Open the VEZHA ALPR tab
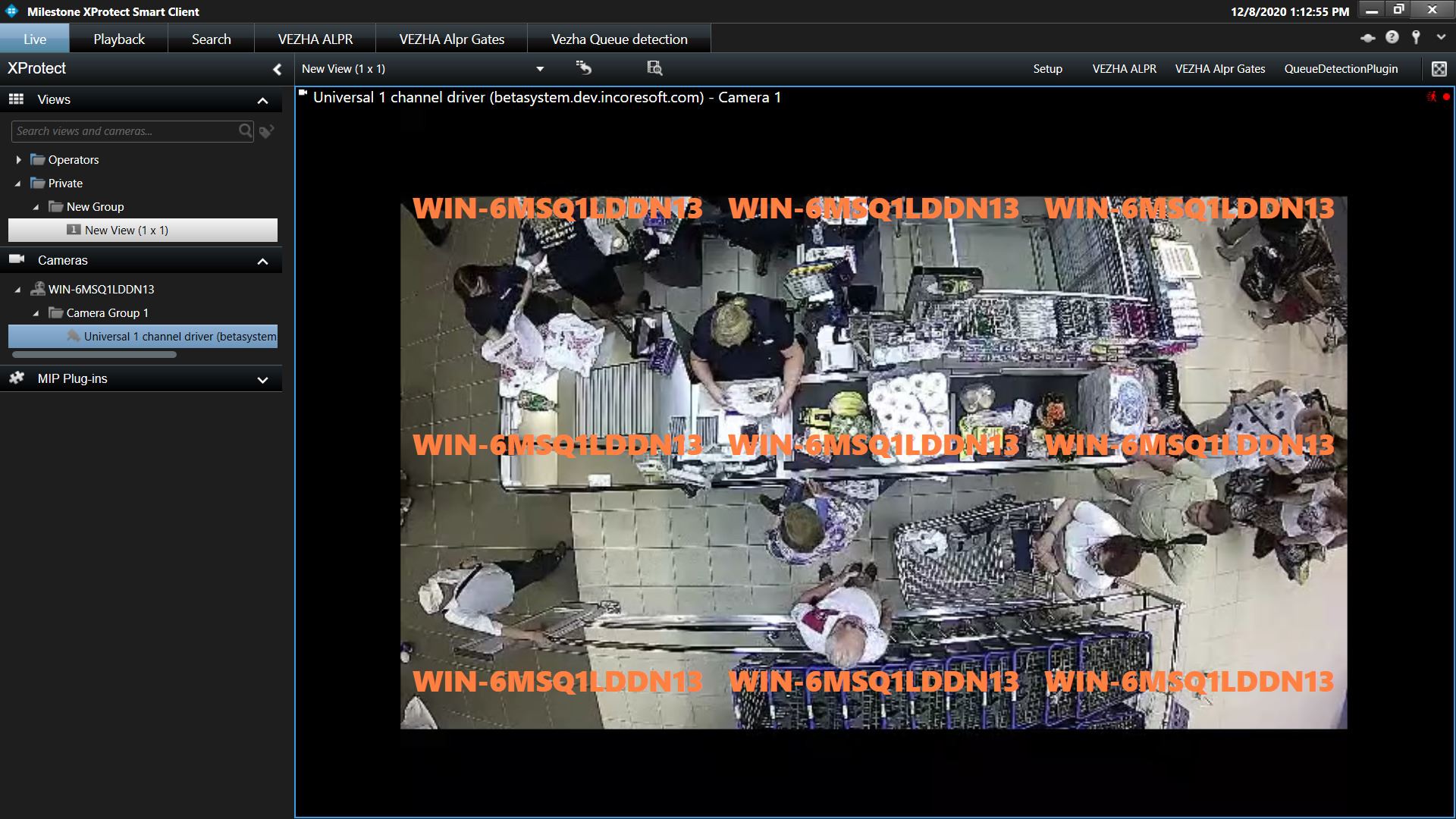 coord(315,39)
